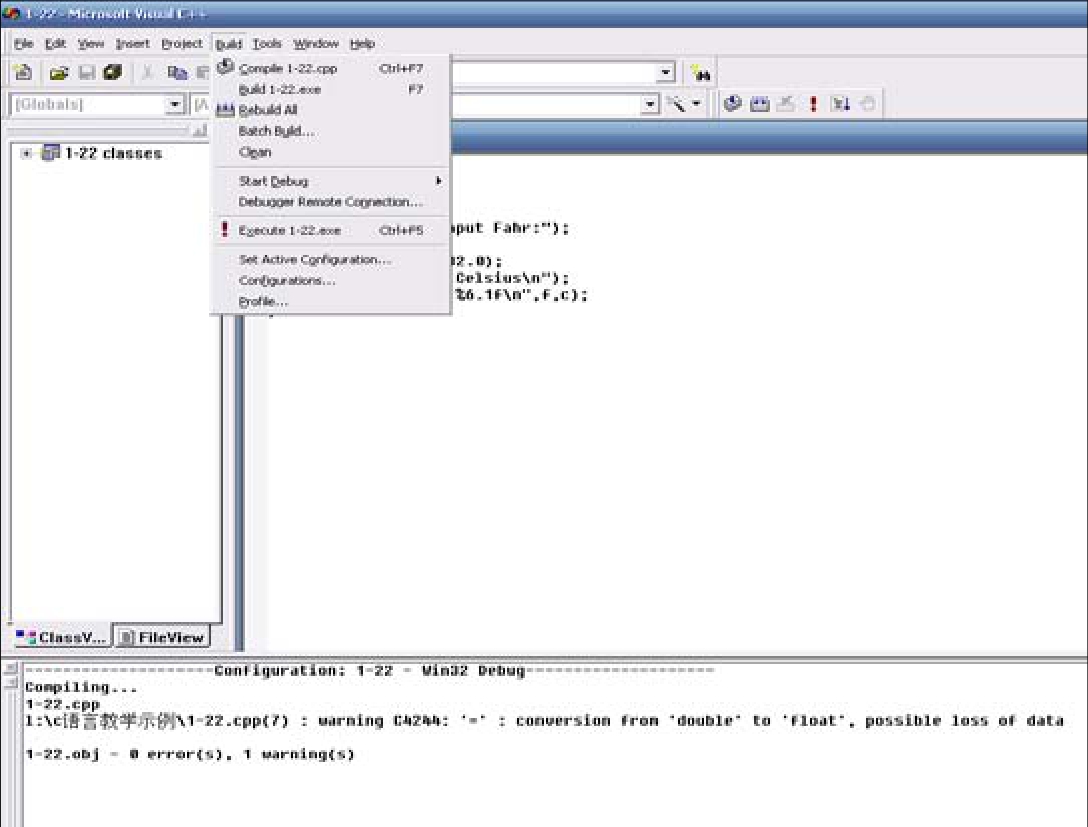Click the '1-22 classes' tree label

113,153
